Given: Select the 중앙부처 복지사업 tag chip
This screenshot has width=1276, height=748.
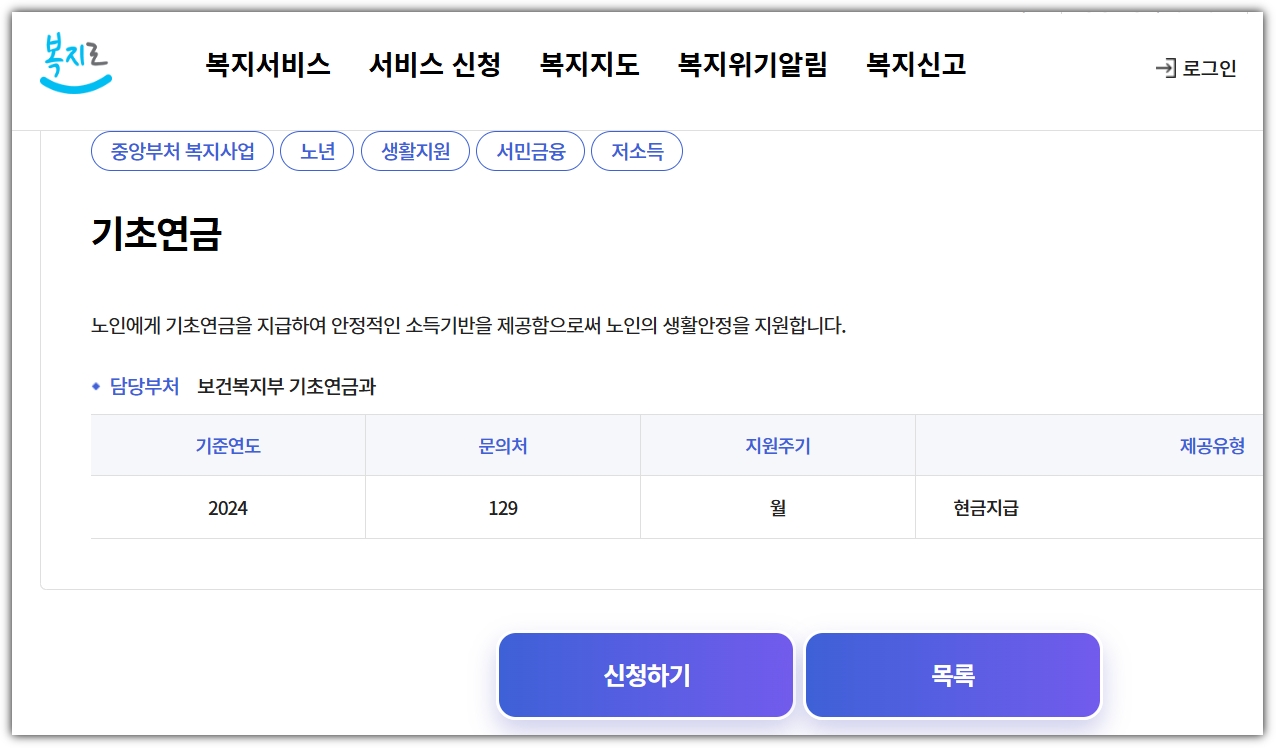Looking at the screenshot, I should coord(180,151).
